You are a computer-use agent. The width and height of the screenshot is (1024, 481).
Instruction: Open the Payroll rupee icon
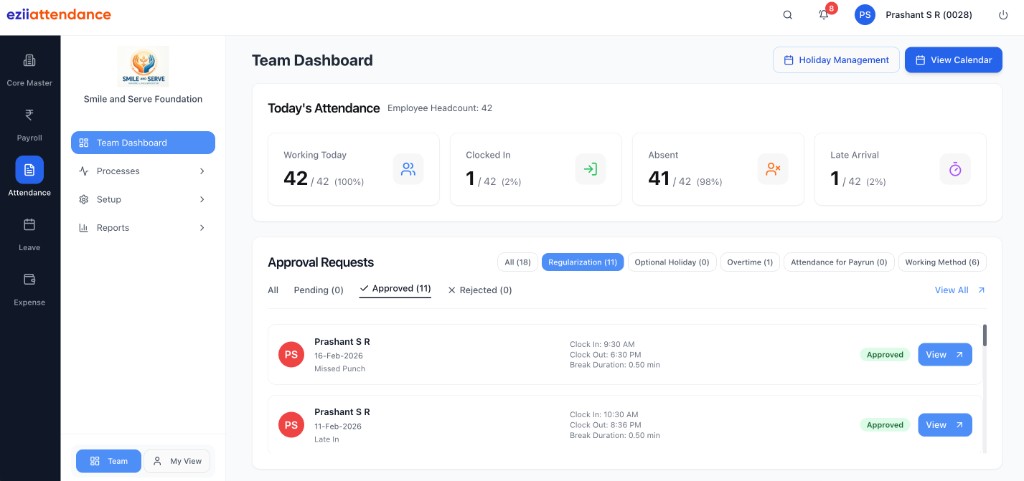29,116
